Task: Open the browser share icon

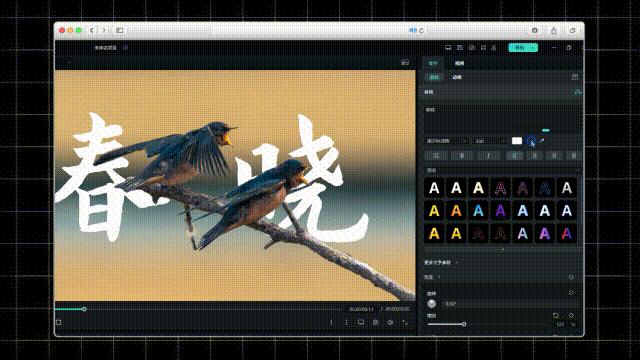Action: (x=554, y=30)
